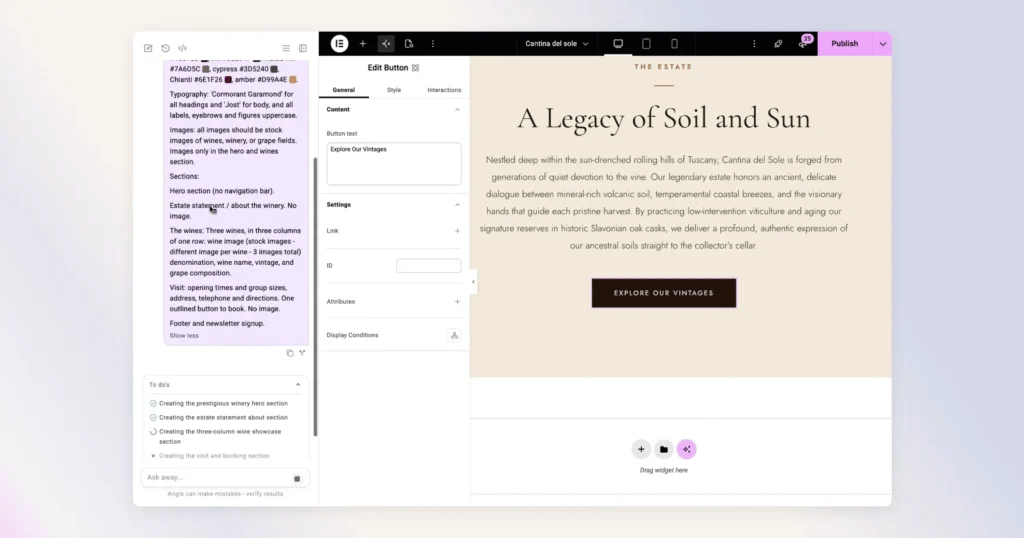The width and height of the screenshot is (1024, 538).
Task: Open chat history clock icon
Action: pyautogui.click(x=165, y=48)
